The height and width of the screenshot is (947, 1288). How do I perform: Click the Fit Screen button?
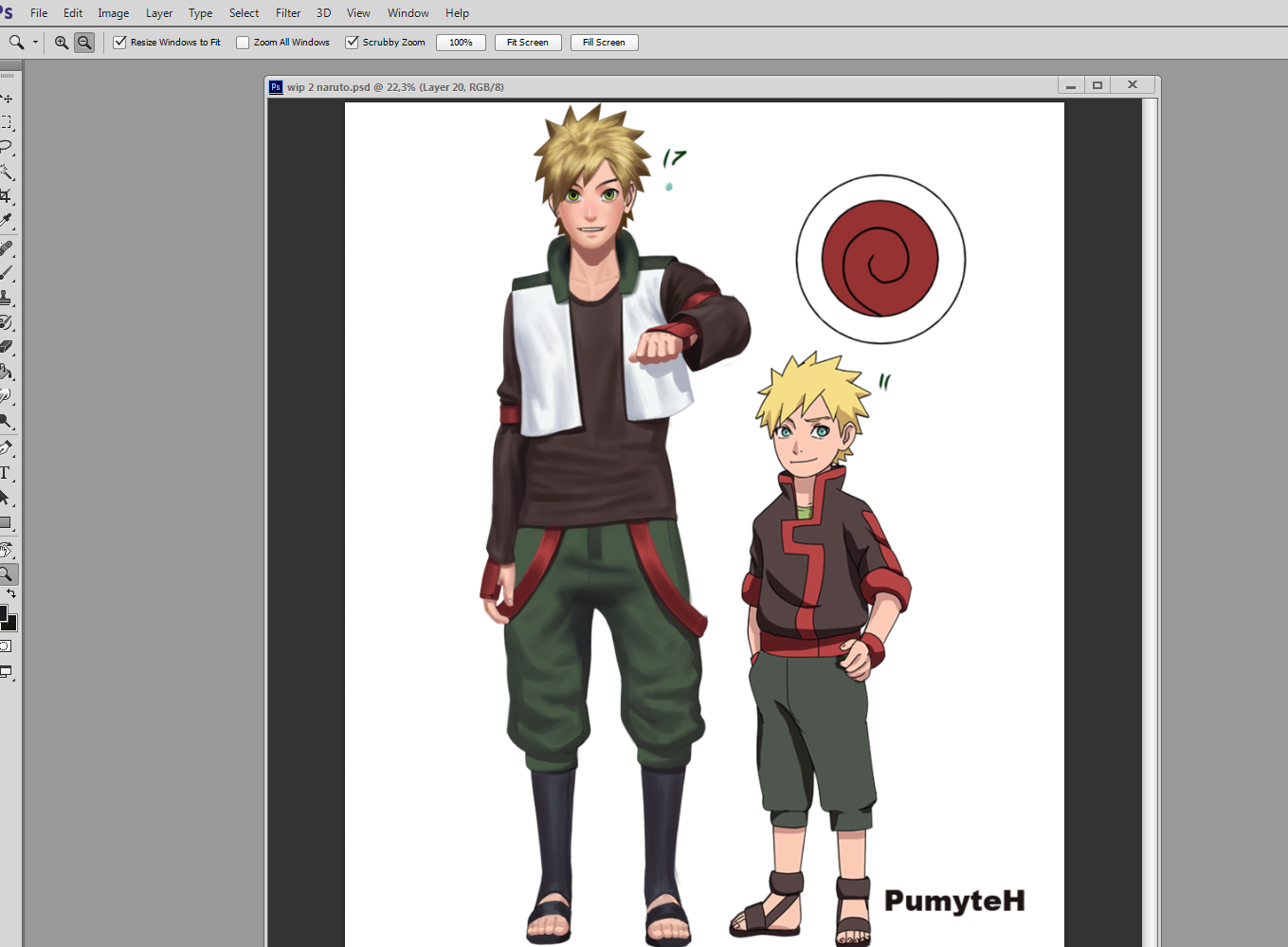[x=528, y=43]
